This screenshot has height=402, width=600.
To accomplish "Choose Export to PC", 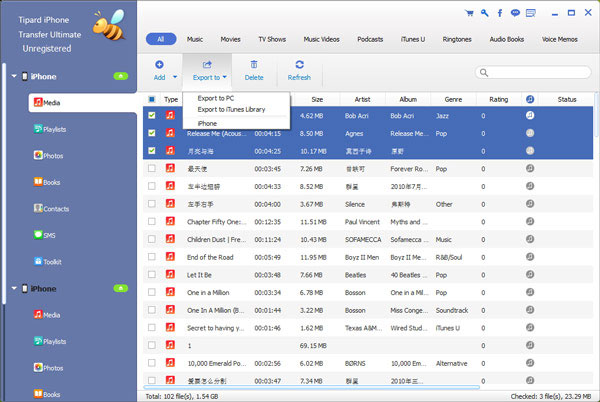I will [x=216, y=98].
